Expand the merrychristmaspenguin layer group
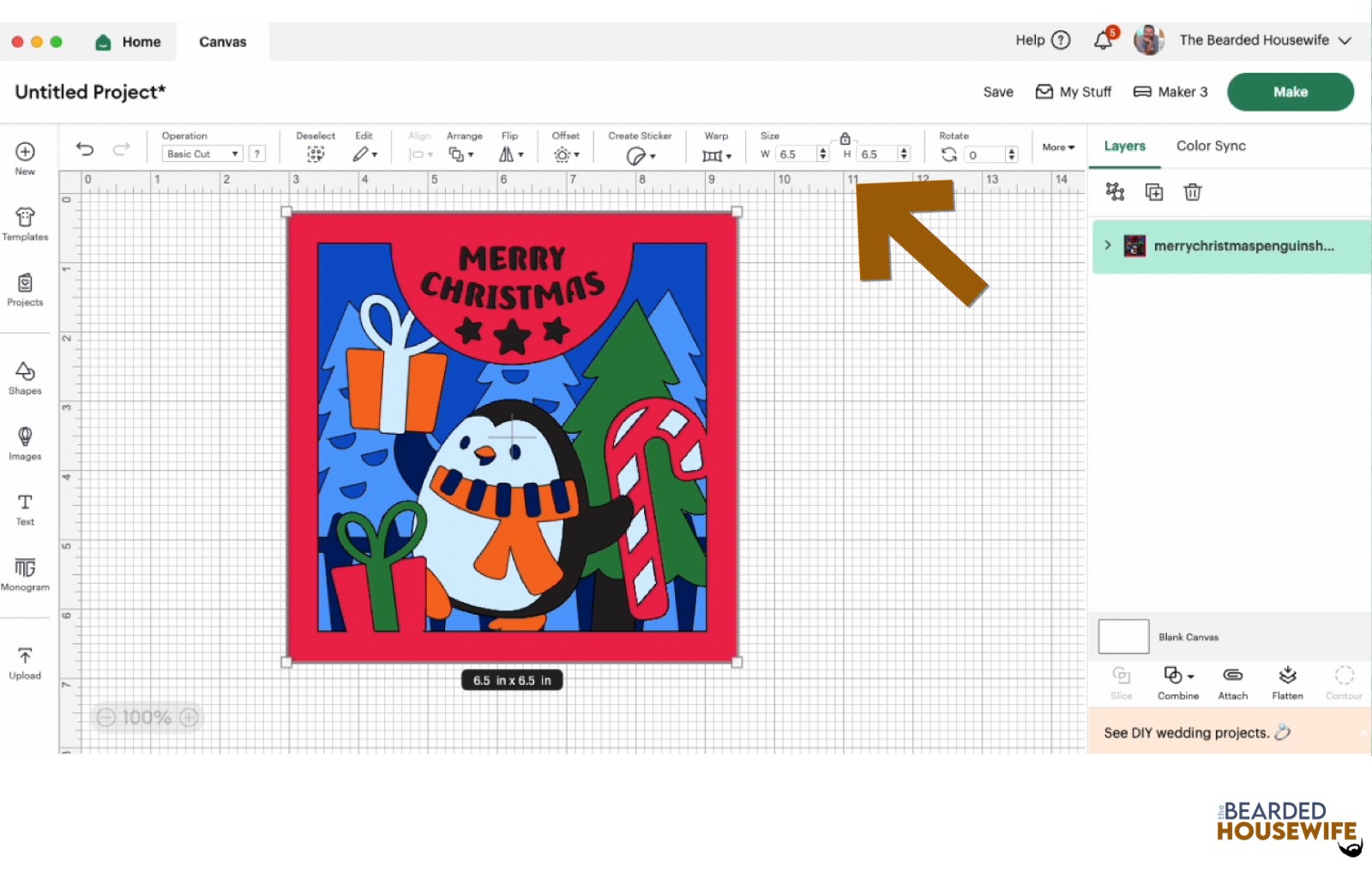The width and height of the screenshot is (1372, 872). (1107, 245)
